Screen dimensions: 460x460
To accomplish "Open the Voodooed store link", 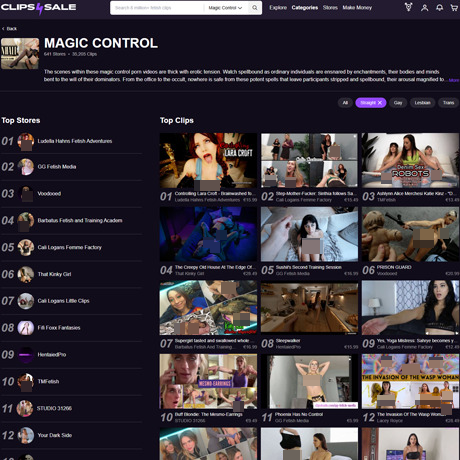I will (49, 194).
